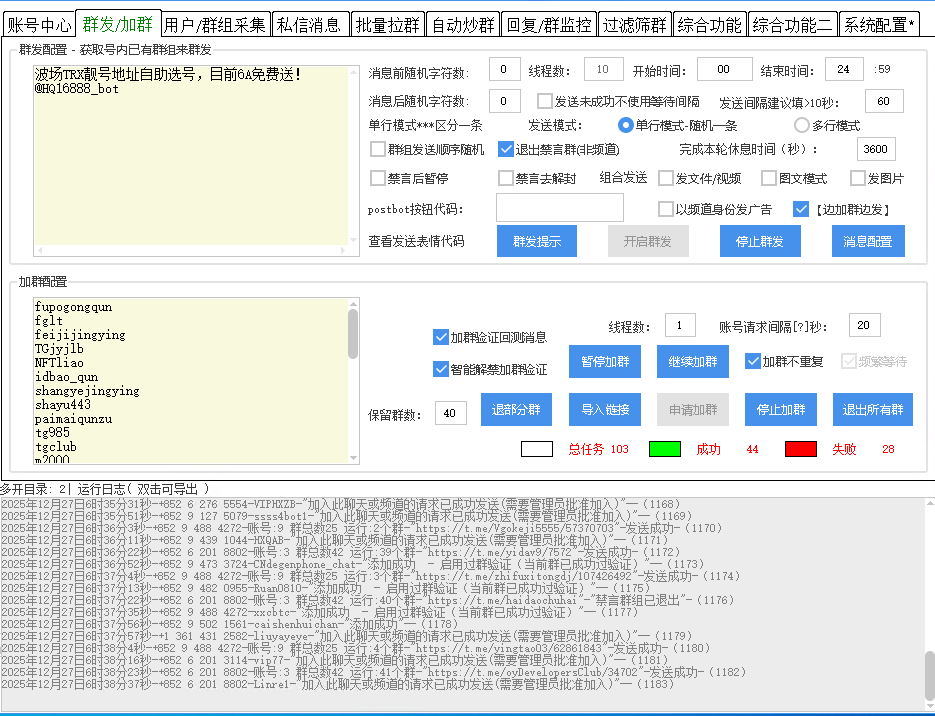Select 多行模式 radio option
Viewport: 935px width, 716px height.
tap(802, 126)
